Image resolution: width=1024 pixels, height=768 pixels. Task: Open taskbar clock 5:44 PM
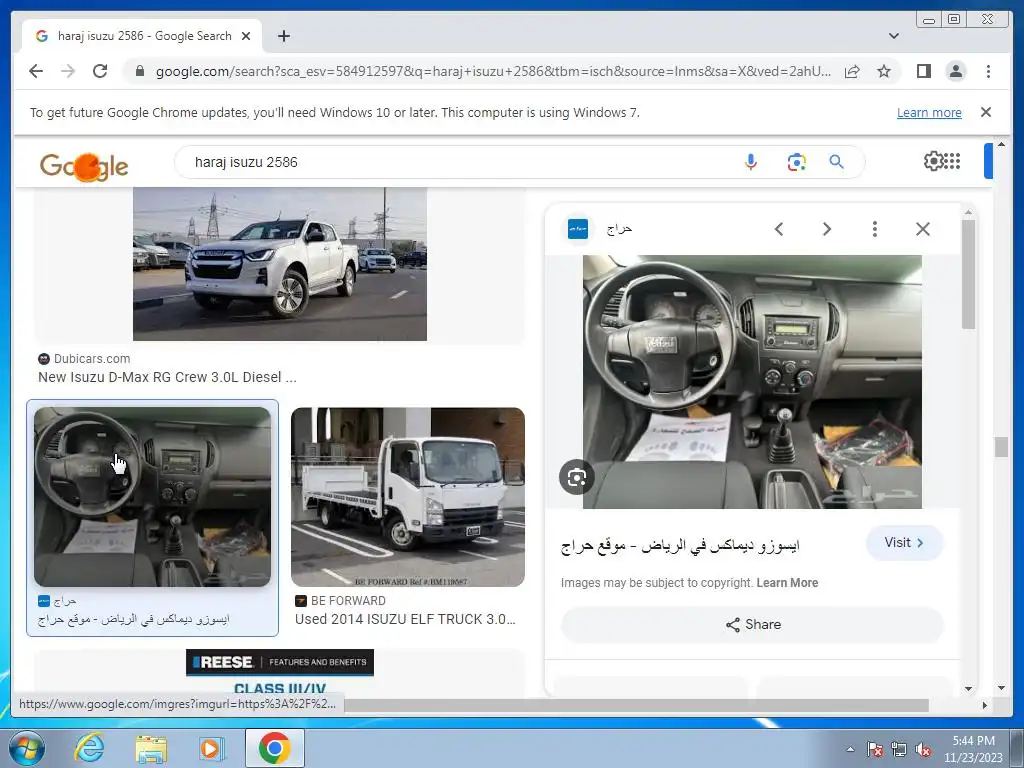[973, 749]
